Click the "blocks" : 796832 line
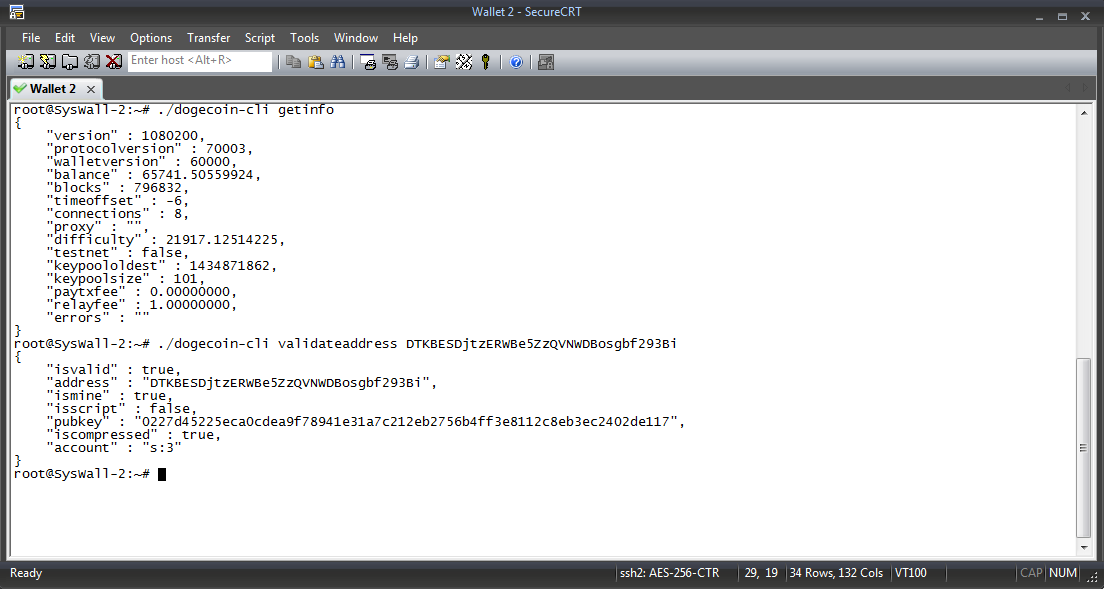The image size is (1104, 589). [x=118, y=188]
